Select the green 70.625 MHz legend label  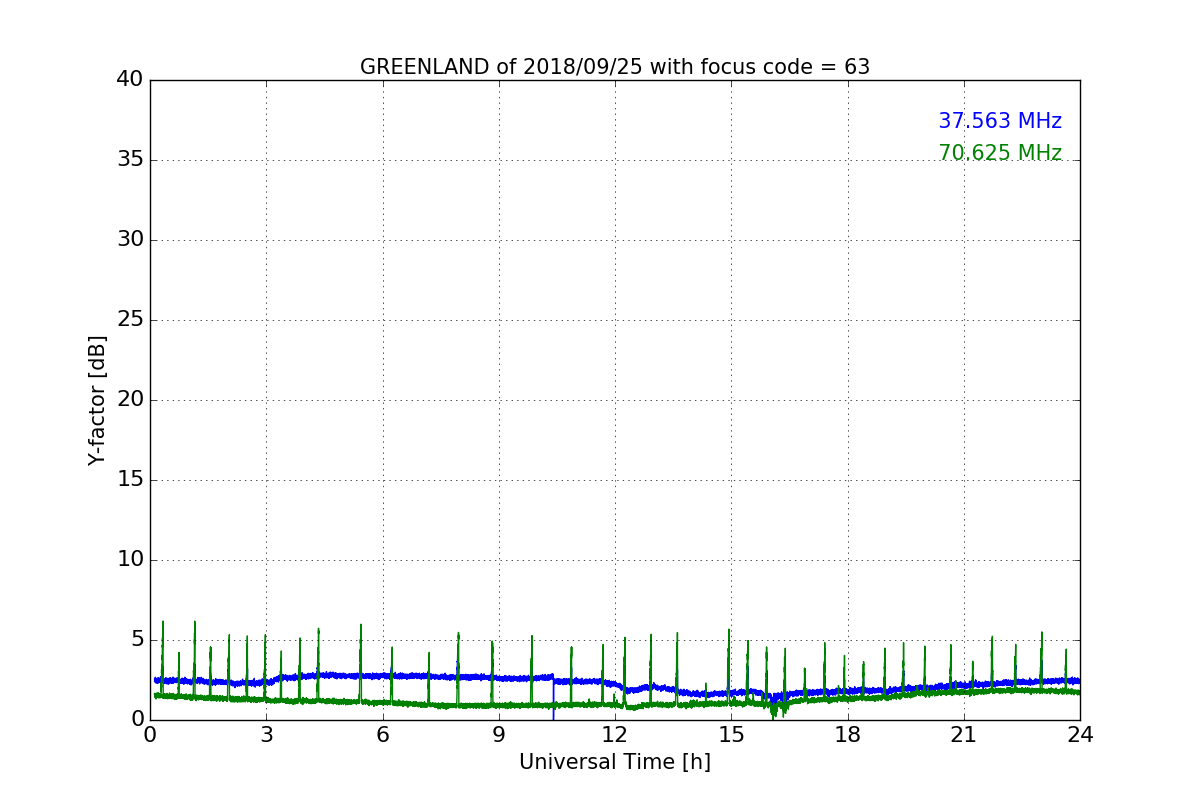pyautogui.click(x=1000, y=153)
